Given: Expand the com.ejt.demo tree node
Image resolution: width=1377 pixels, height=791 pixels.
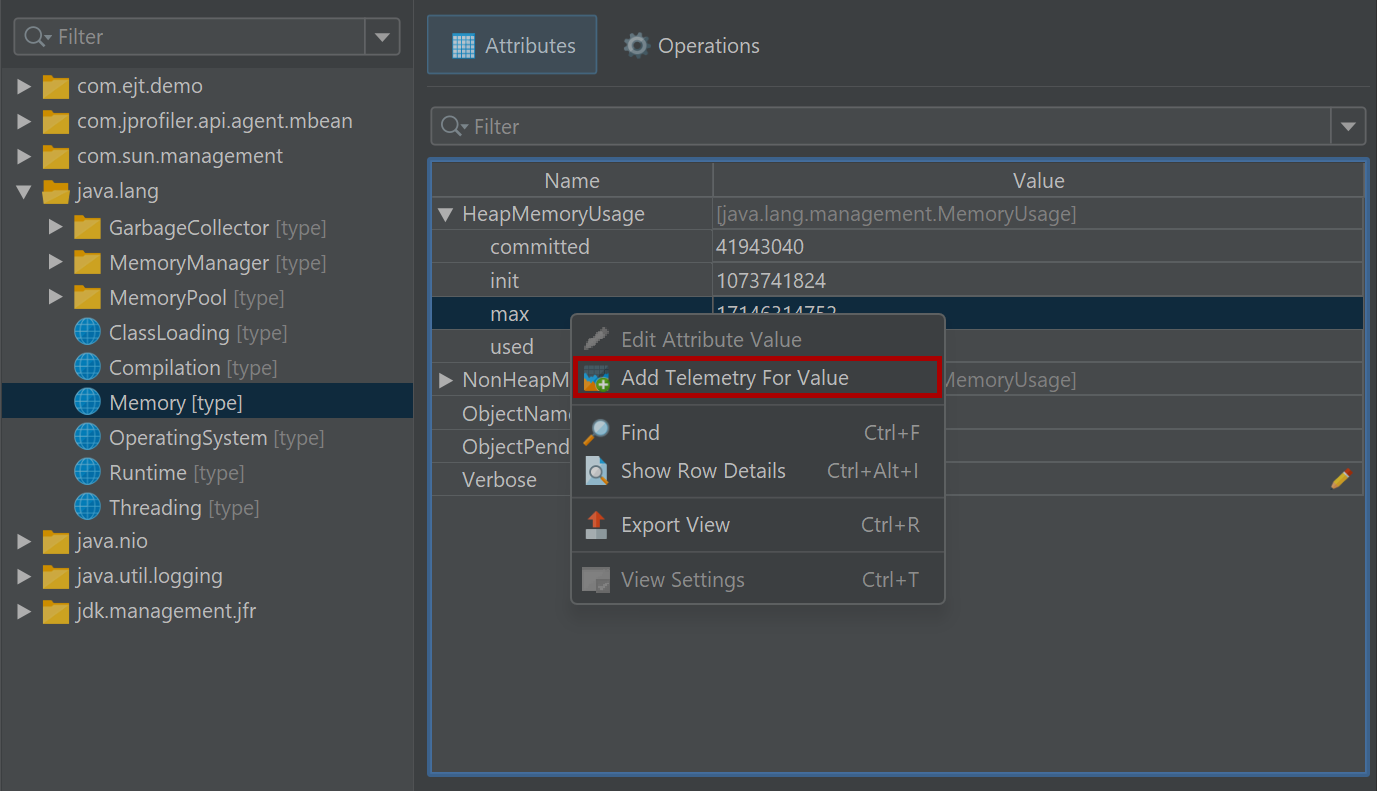Looking at the screenshot, I should point(24,87).
